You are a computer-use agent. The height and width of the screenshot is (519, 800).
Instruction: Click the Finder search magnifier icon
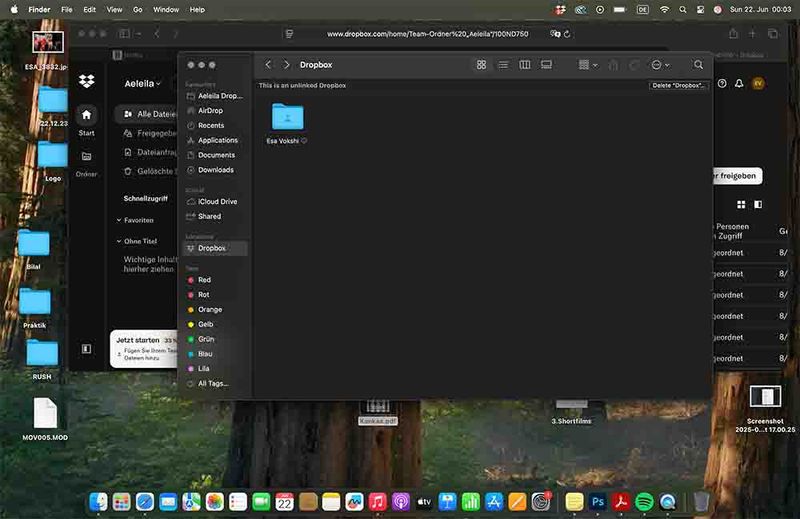(698, 65)
